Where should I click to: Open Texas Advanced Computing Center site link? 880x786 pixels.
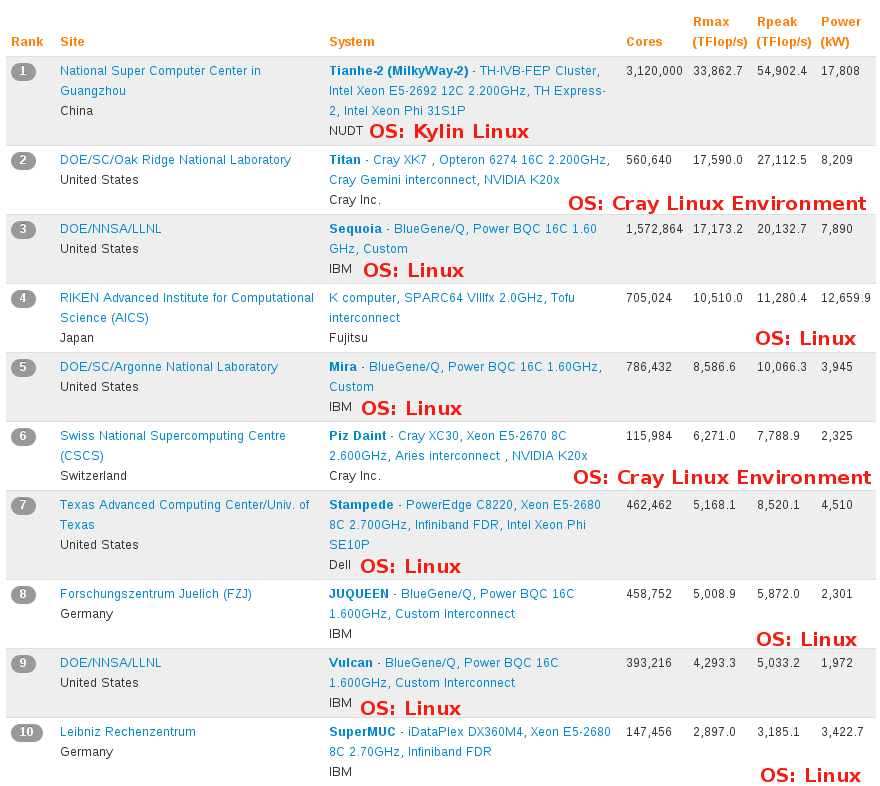pos(185,515)
